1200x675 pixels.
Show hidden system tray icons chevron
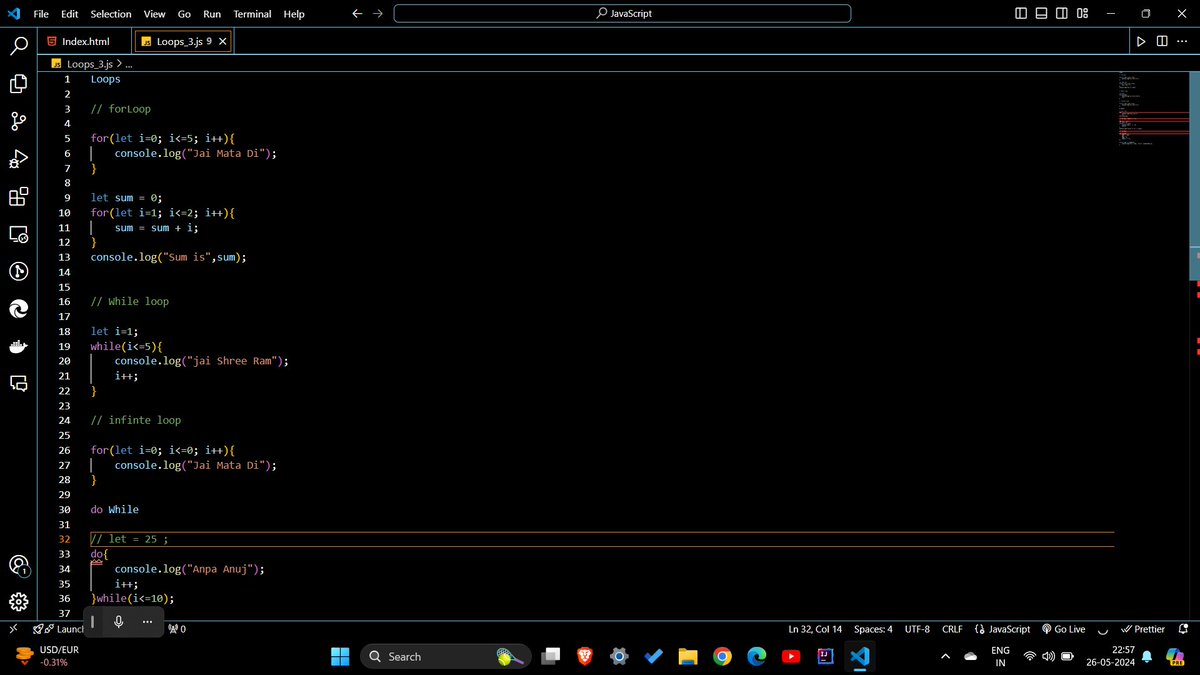coord(944,656)
